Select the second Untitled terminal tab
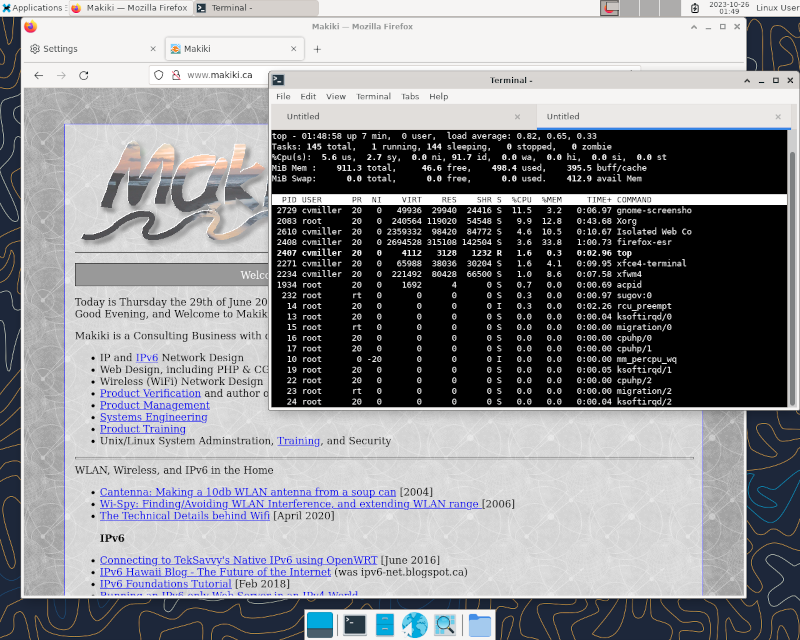This screenshot has width=800, height=640. point(664,117)
